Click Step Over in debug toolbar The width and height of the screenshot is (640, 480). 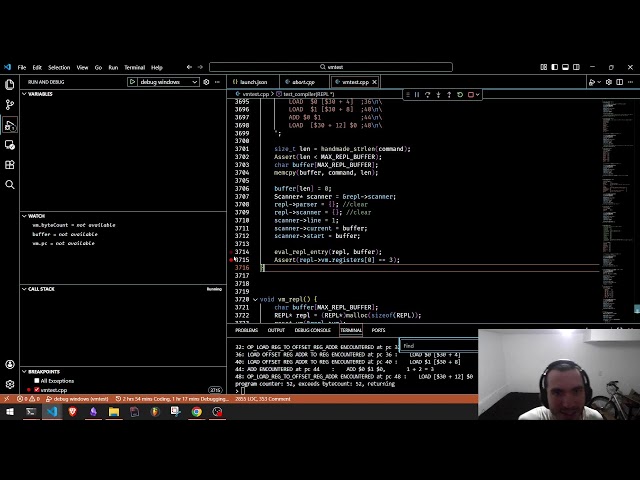click(x=427, y=95)
